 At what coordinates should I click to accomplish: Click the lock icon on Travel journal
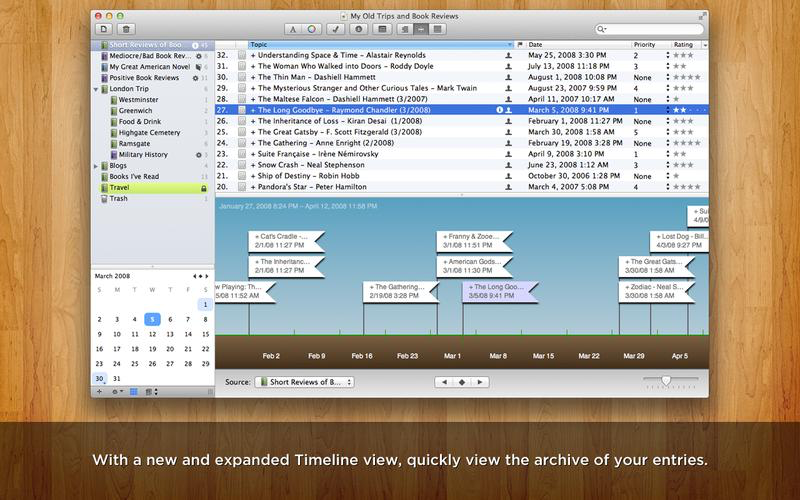204,187
